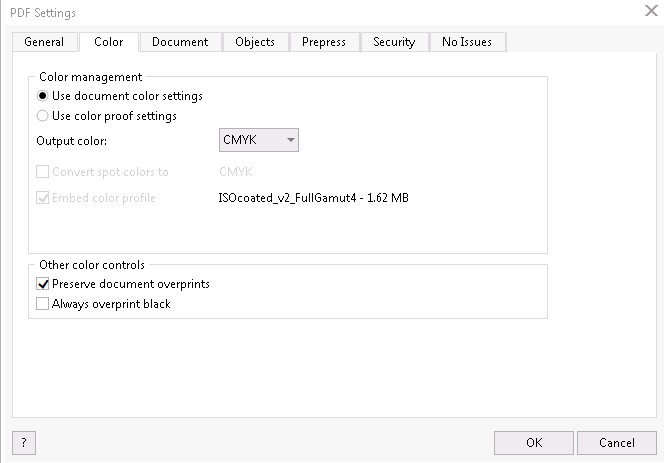Switch to the Document tab
665x463 pixels.
pyautogui.click(x=180, y=42)
